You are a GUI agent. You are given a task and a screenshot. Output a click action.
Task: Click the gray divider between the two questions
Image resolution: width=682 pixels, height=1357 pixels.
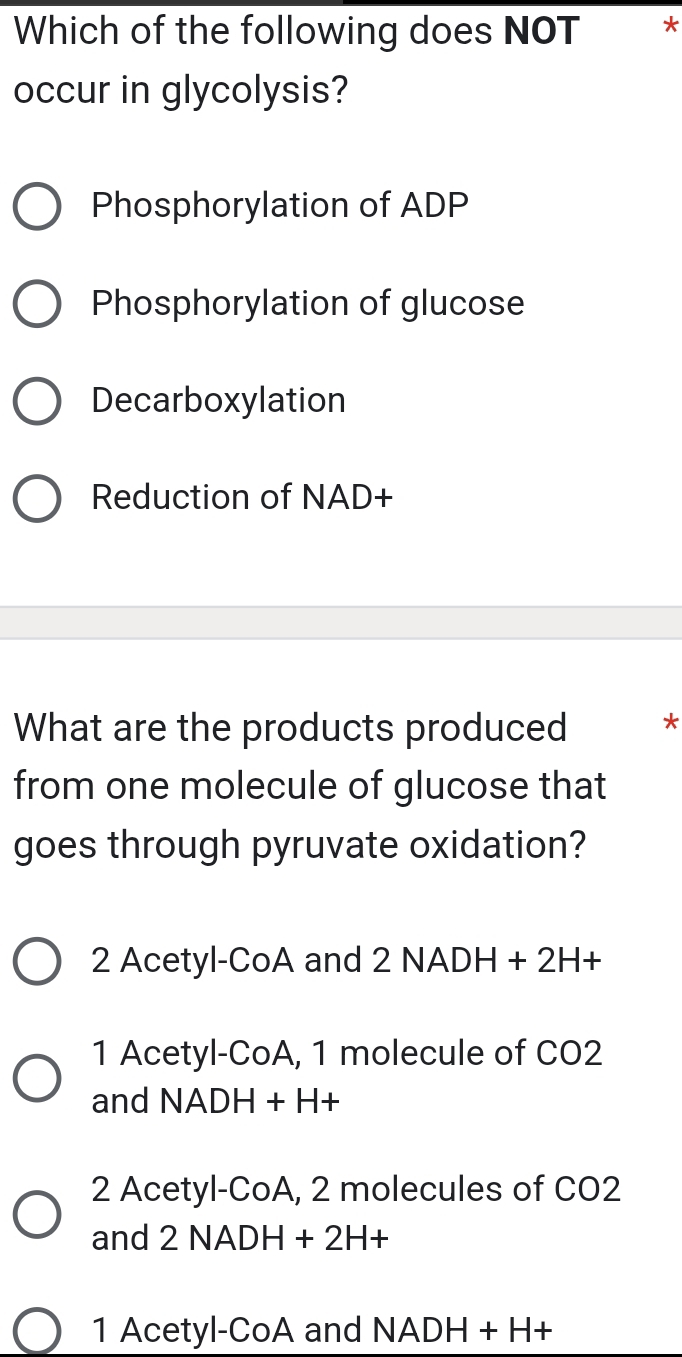[x=341, y=620]
